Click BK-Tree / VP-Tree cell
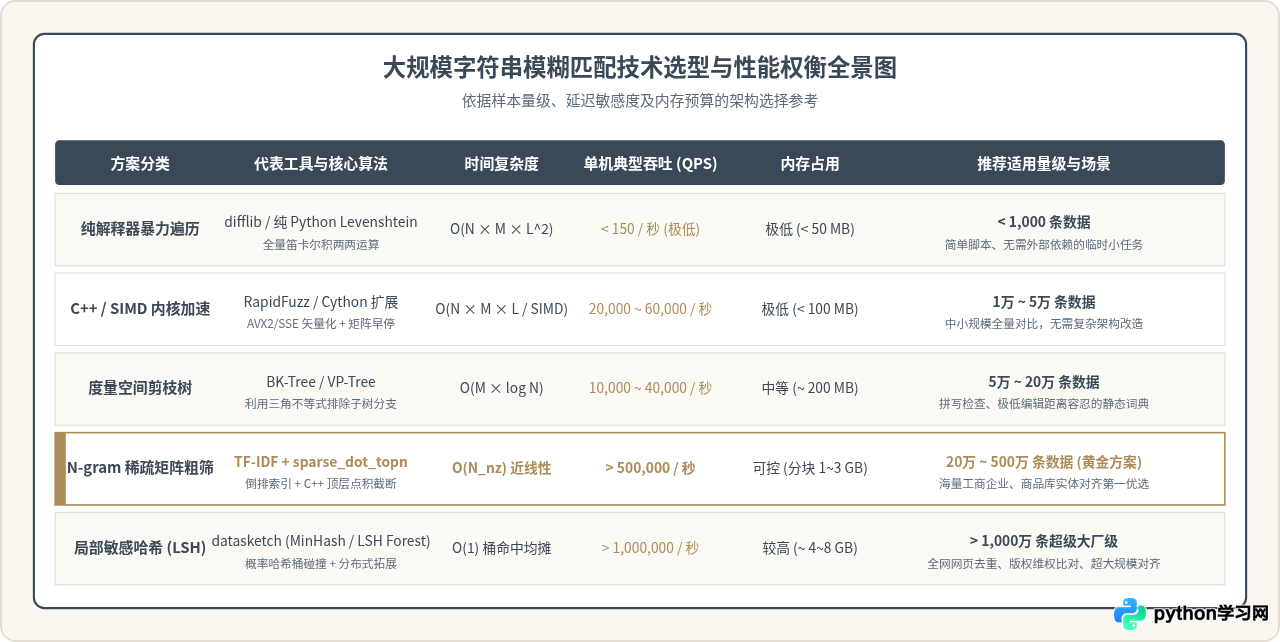This screenshot has height=642, width=1280. coord(321,382)
